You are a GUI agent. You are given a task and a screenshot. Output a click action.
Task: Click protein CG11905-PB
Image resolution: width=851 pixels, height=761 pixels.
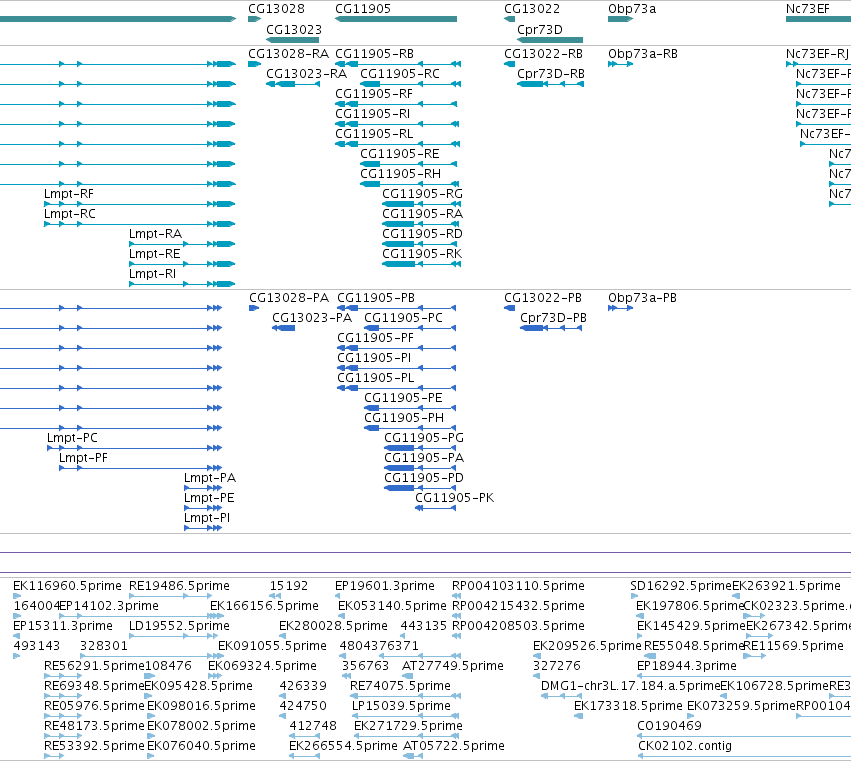click(376, 298)
